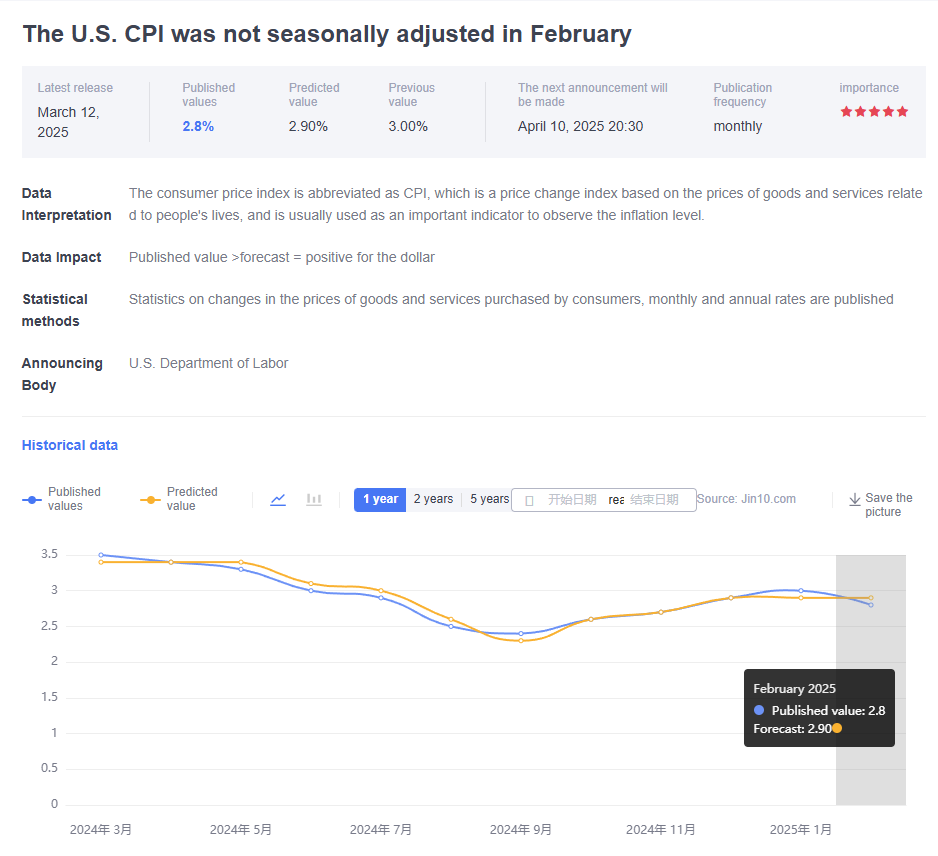Switch to line chart view icon

click(278, 499)
